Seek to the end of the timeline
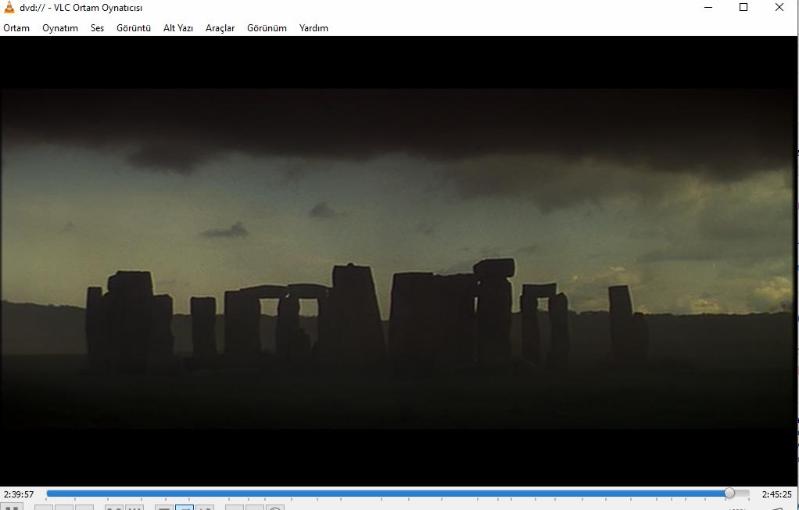Viewport: 799px width, 510px height. coord(746,493)
